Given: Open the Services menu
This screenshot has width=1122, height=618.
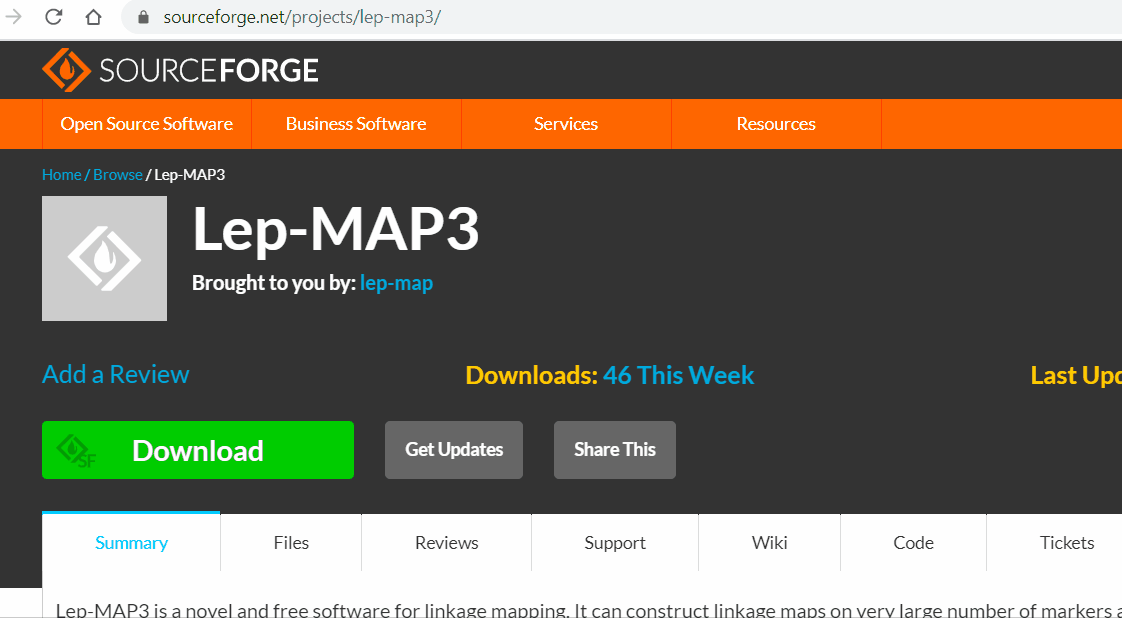Looking at the screenshot, I should click(x=566, y=124).
